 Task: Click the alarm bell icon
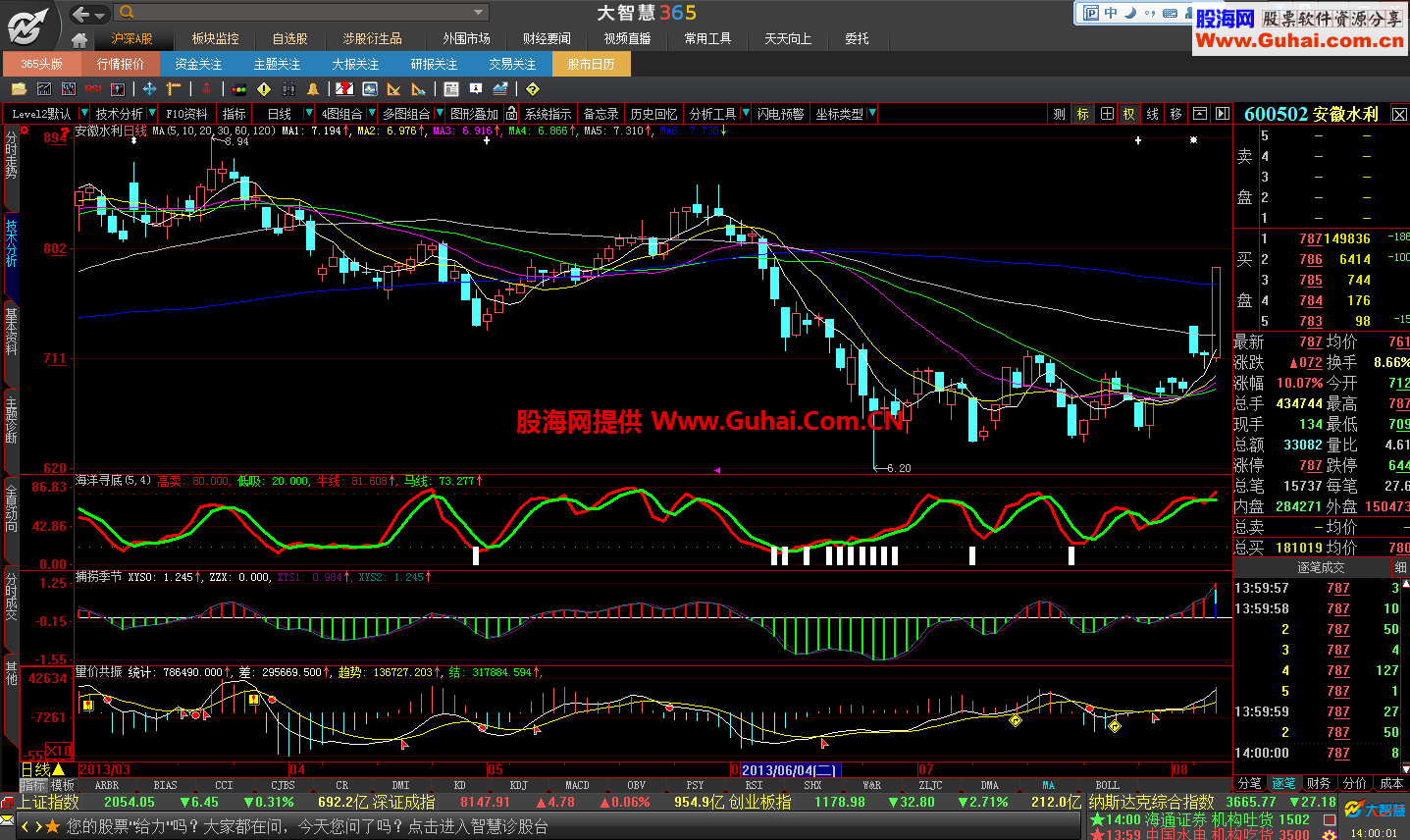[x=314, y=89]
